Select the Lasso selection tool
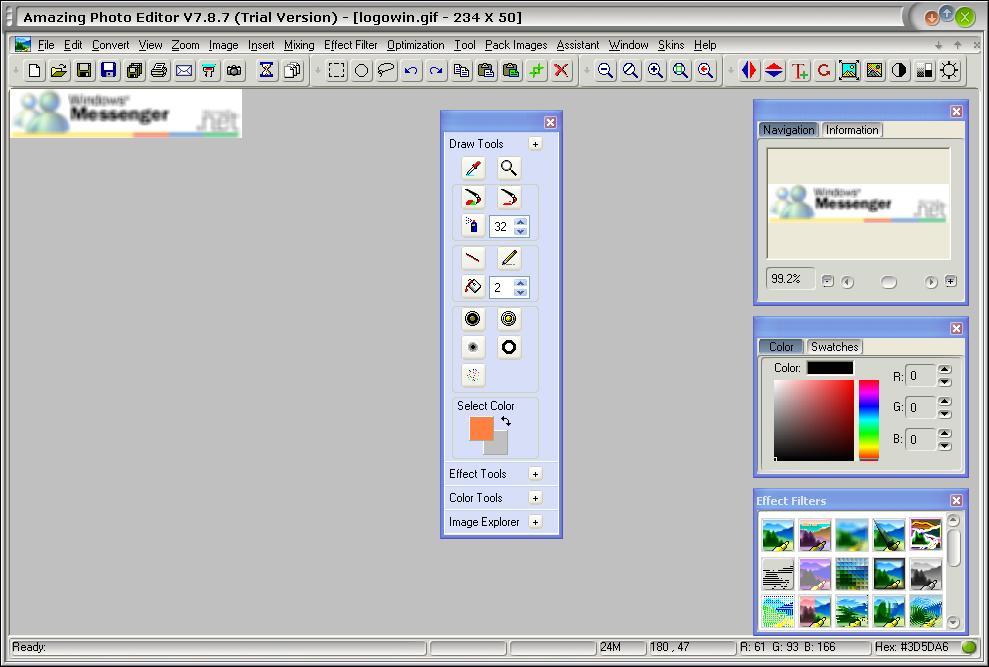989x667 pixels. [x=386, y=70]
